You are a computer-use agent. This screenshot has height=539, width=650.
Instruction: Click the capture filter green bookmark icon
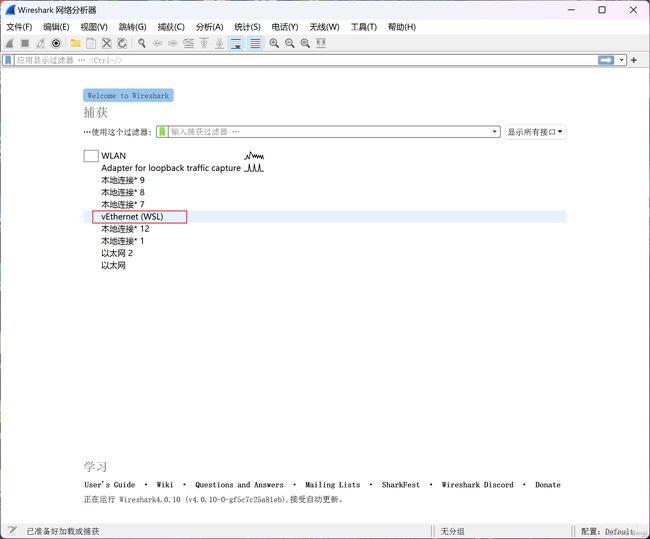(162, 132)
